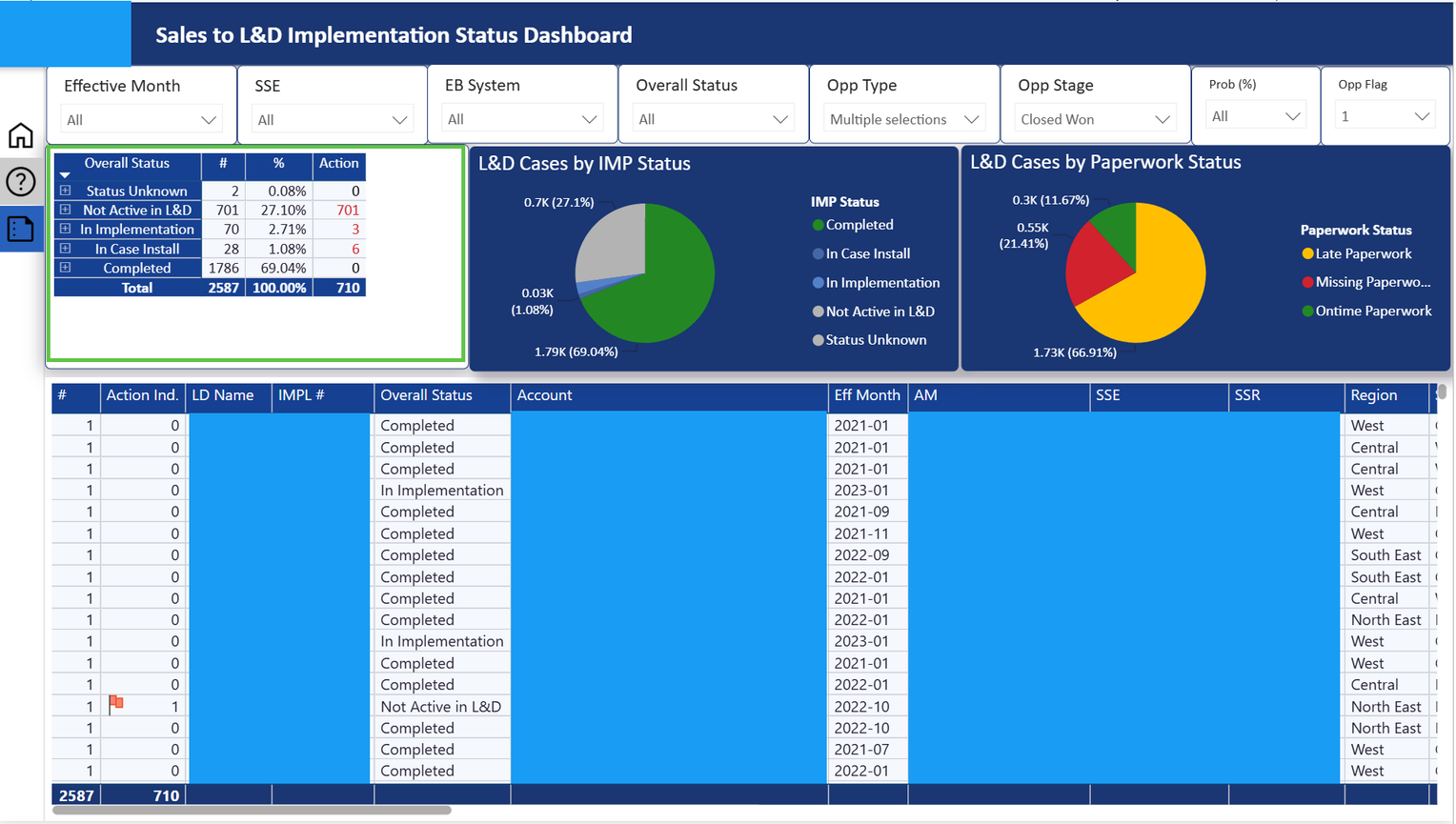1456x824 pixels.
Task: Select the report page icon in sidebar
Action: (x=21, y=229)
